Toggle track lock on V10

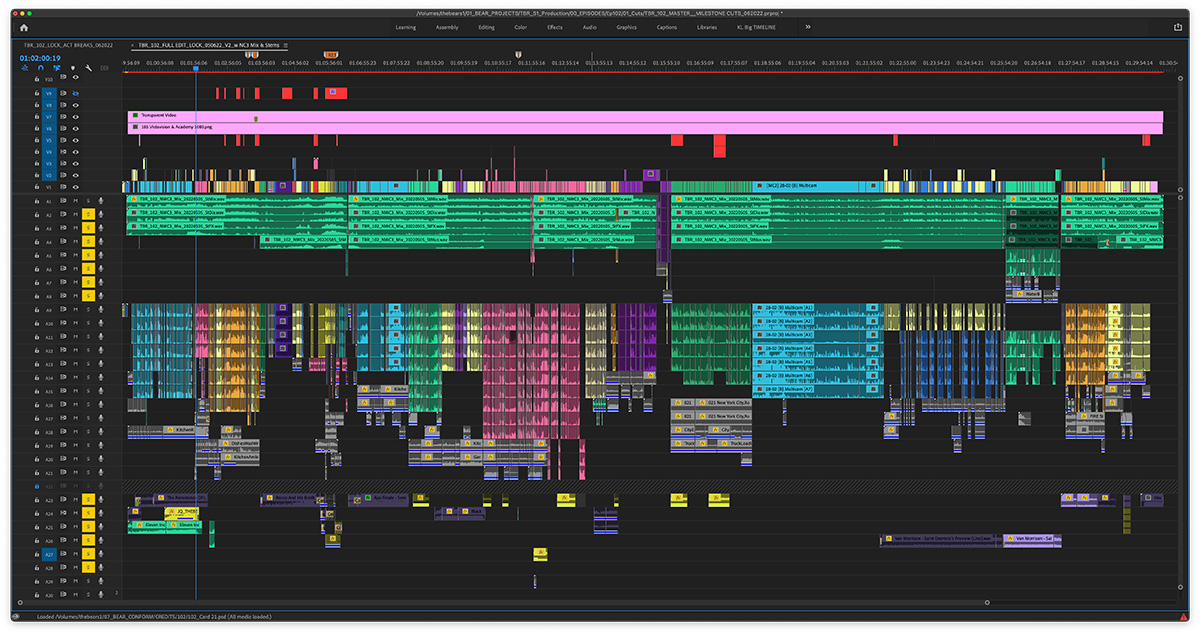coord(37,79)
